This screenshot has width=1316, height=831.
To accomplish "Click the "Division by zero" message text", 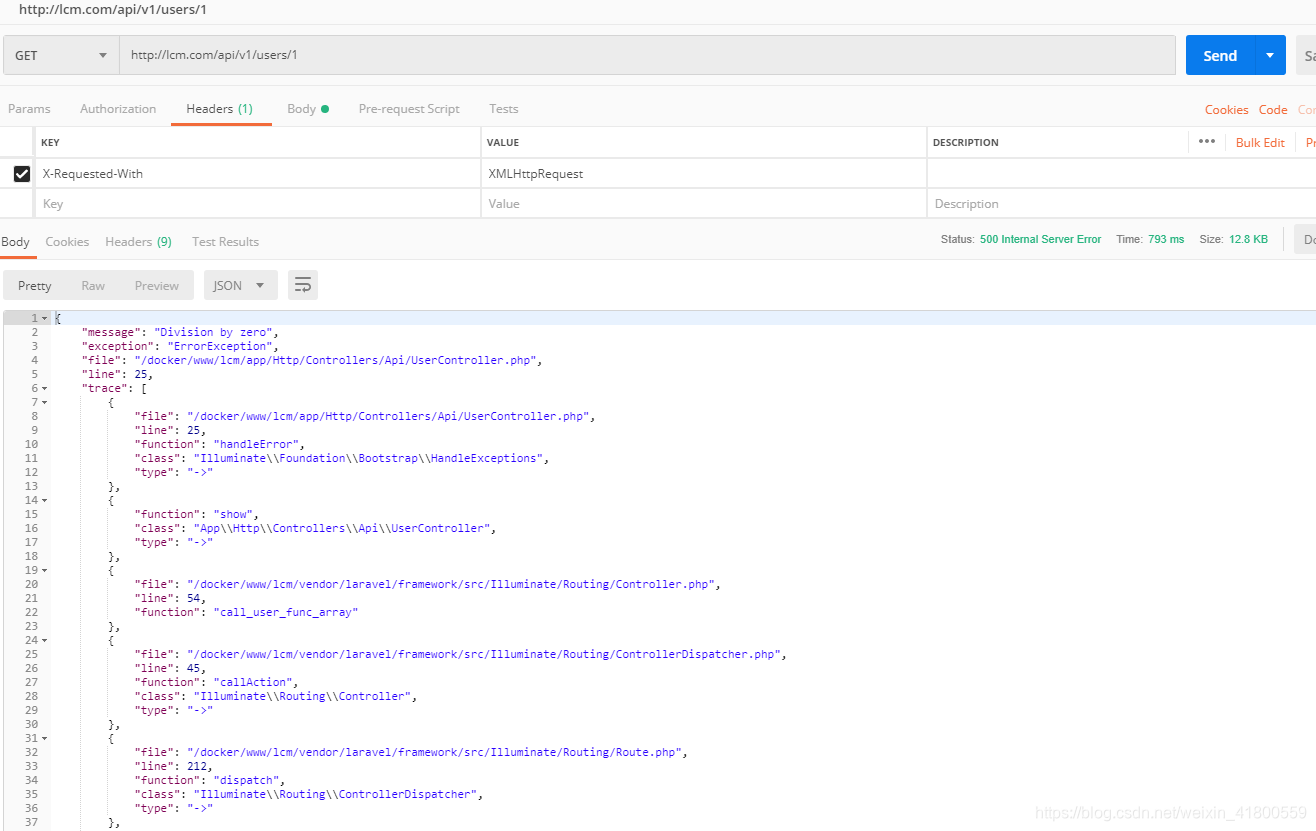I will click(213, 332).
